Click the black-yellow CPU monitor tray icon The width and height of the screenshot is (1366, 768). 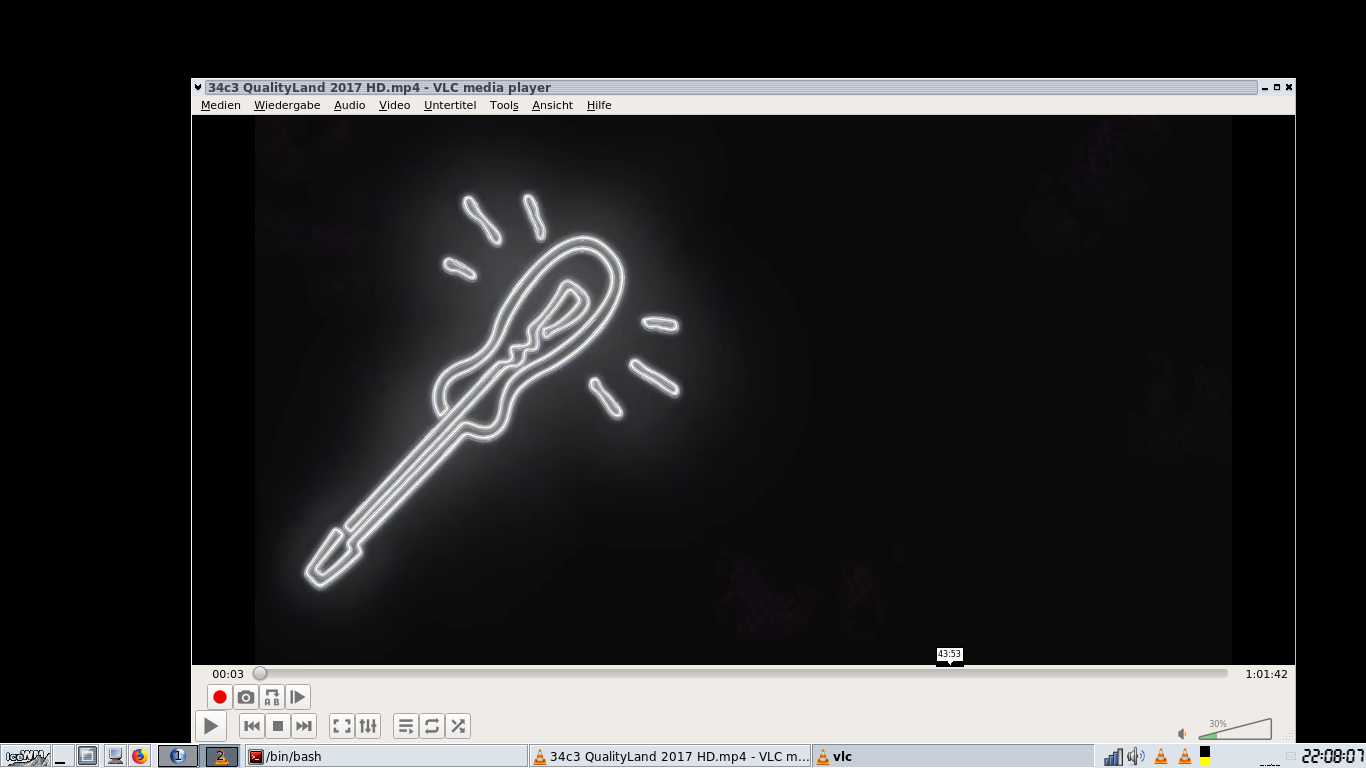[x=1205, y=756]
